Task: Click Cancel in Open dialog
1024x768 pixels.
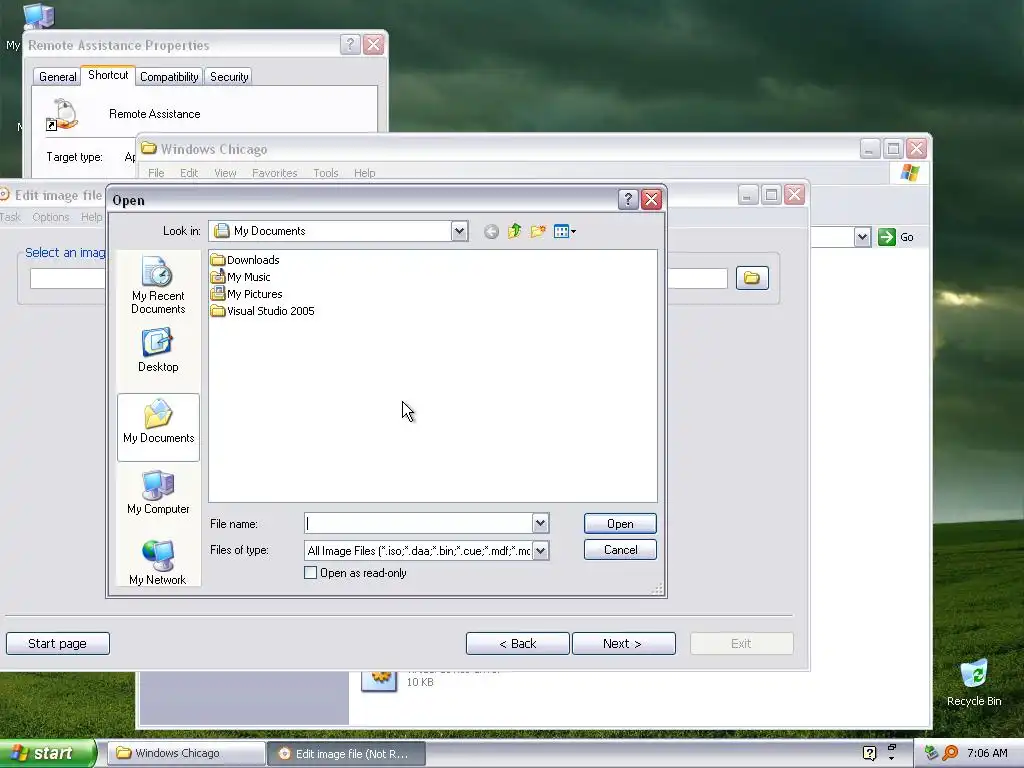Action: [x=620, y=550]
